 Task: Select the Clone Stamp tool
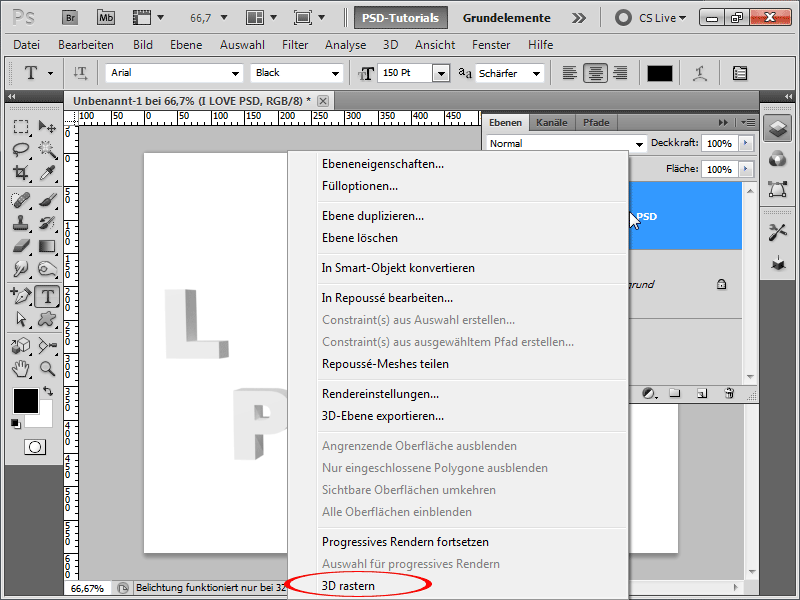[x=21, y=223]
